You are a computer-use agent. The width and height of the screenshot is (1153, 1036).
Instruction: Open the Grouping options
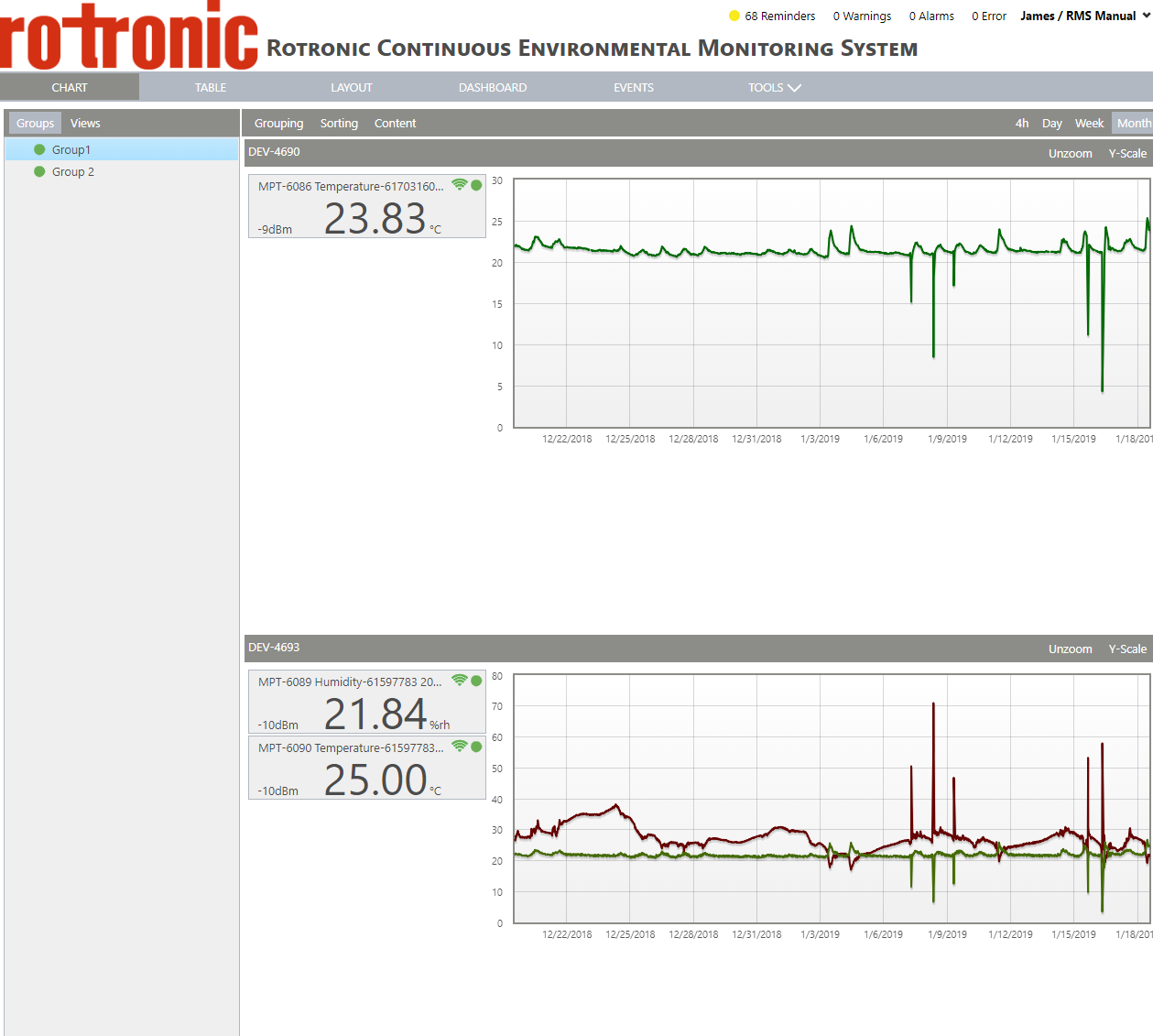[x=278, y=123]
